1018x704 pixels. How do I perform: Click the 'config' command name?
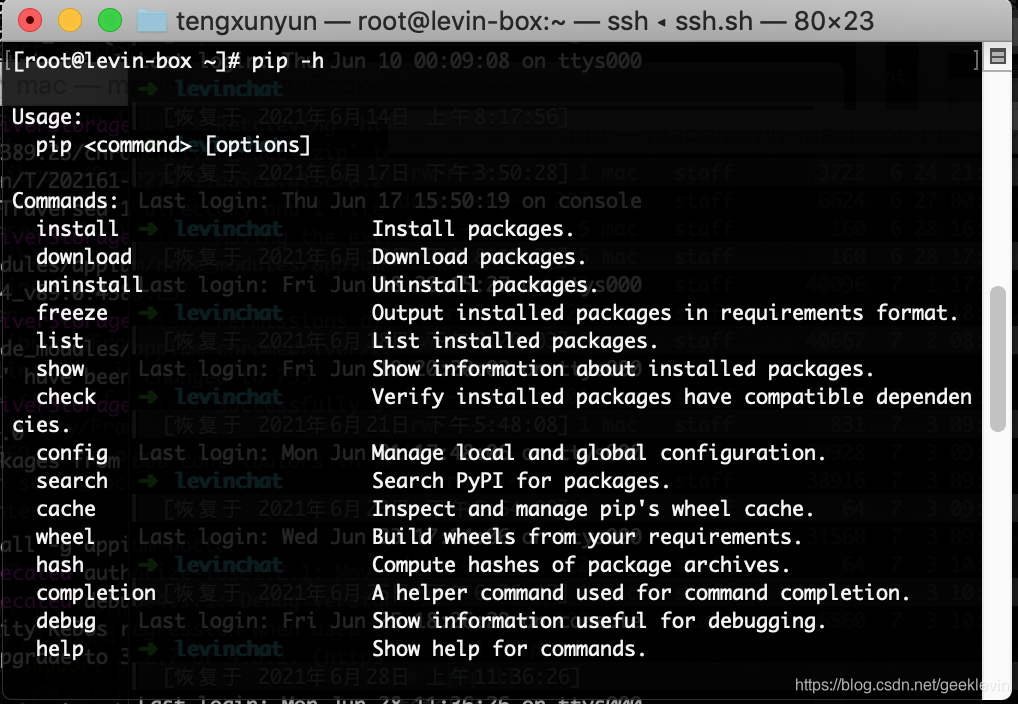(x=72, y=453)
